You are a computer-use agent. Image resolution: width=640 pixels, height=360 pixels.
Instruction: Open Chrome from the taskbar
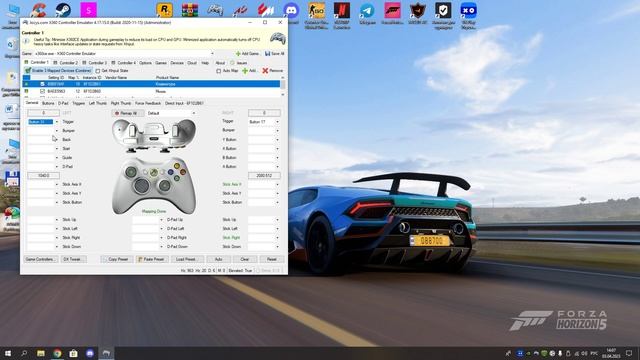[x=57, y=353]
